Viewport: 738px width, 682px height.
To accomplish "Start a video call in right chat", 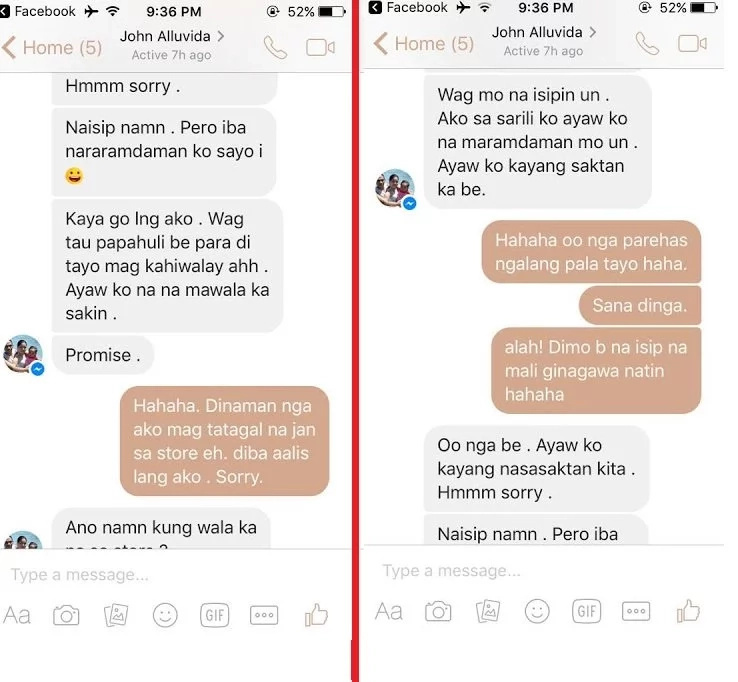I will (x=692, y=44).
